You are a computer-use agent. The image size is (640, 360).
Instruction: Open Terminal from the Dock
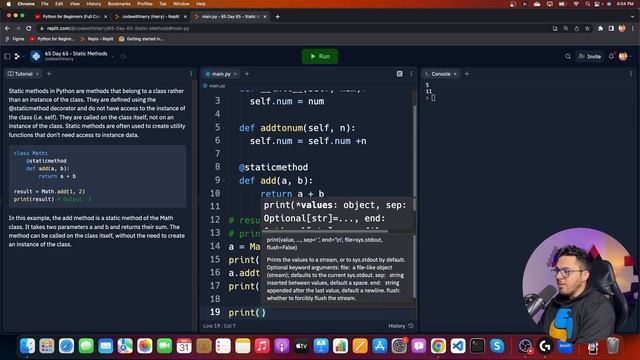click(x=477, y=346)
